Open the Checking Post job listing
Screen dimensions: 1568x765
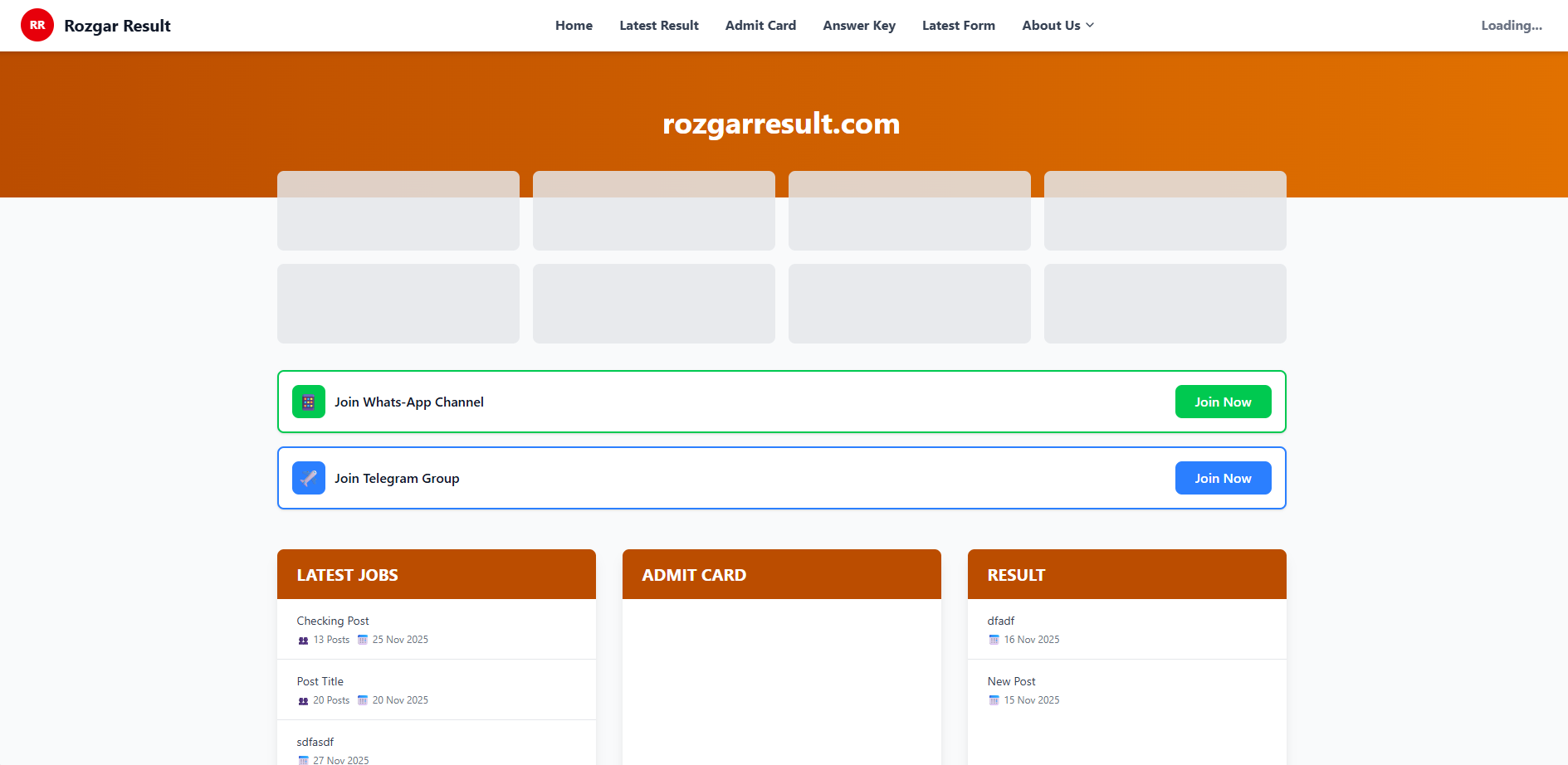coord(333,621)
